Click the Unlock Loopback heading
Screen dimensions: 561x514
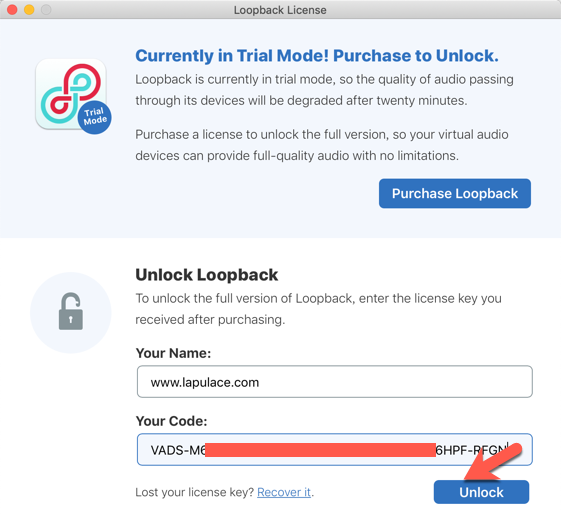(206, 275)
